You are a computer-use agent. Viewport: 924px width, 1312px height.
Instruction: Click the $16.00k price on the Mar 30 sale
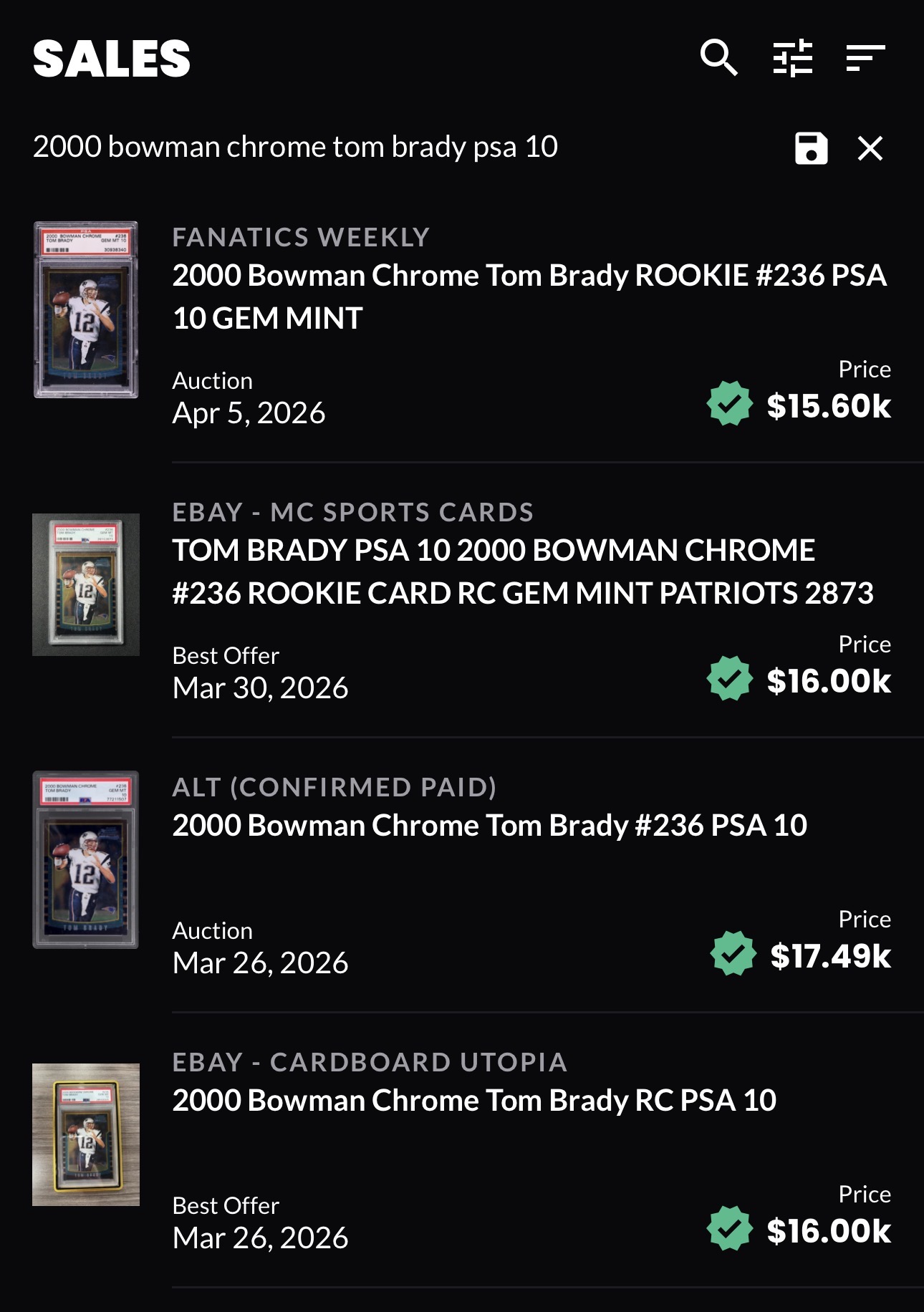click(829, 682)
